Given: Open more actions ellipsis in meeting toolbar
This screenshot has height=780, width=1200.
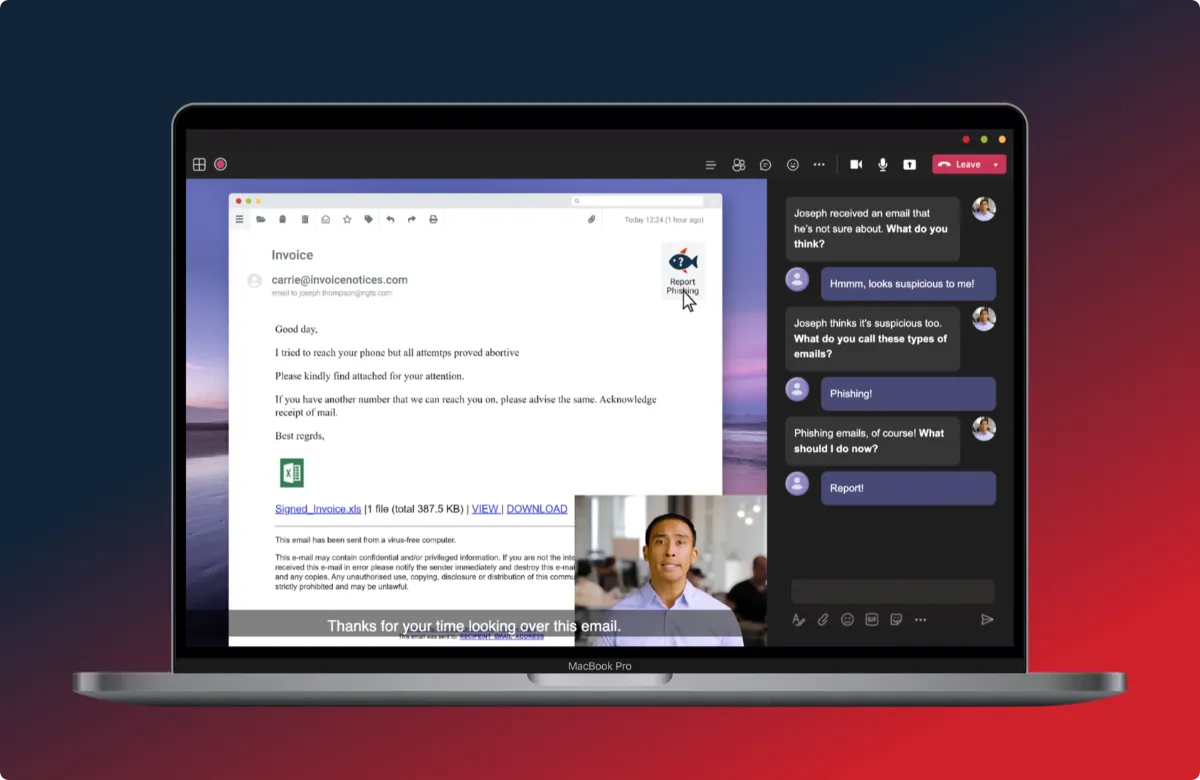Looking at the screenshot, I should (819, 165).
